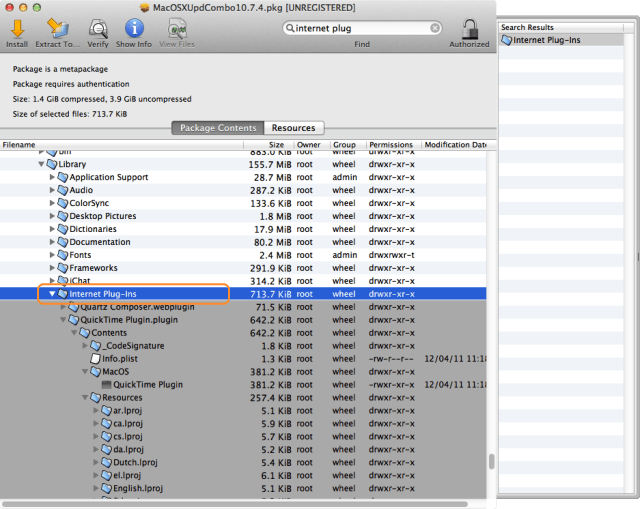Expand the Desktop Pictures folder
The height and width of the screenshot is (509, 640).
tap(52, 216)
